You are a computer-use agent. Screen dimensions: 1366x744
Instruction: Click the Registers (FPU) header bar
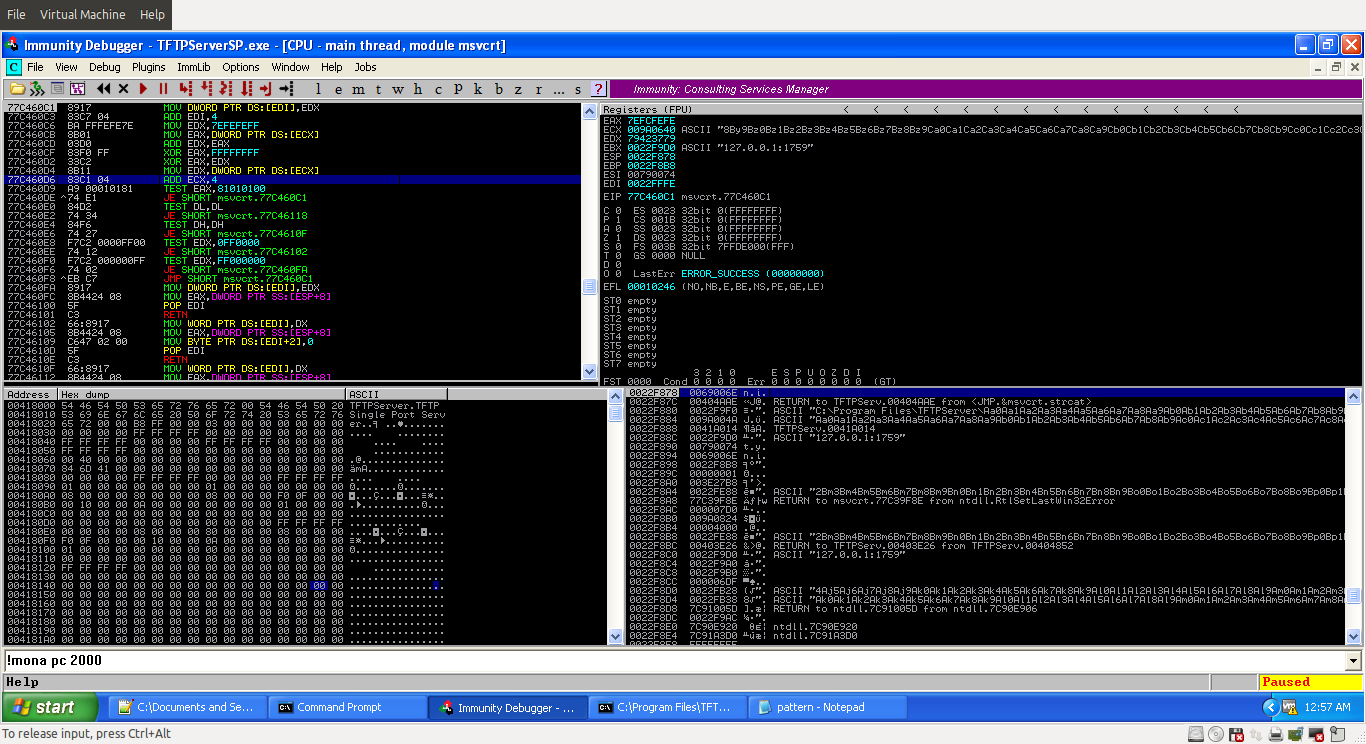[981, 108]
